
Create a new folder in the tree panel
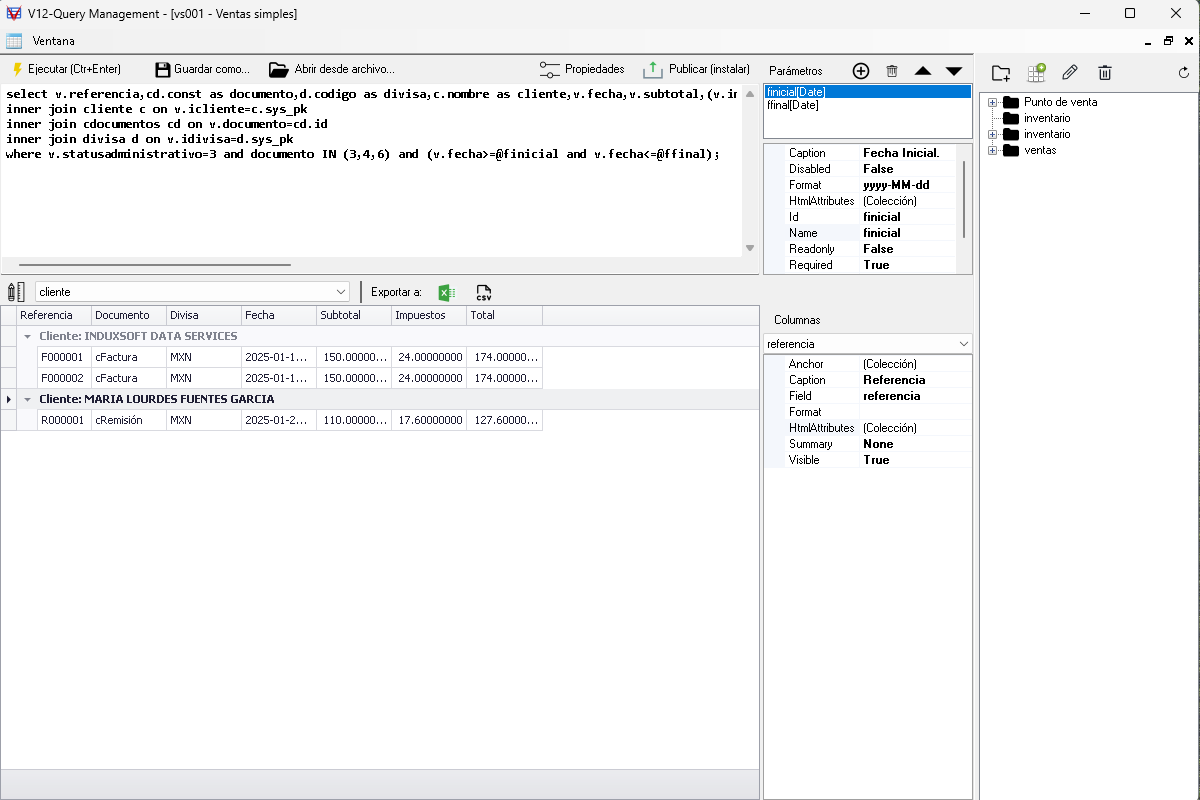point(1000,73)
